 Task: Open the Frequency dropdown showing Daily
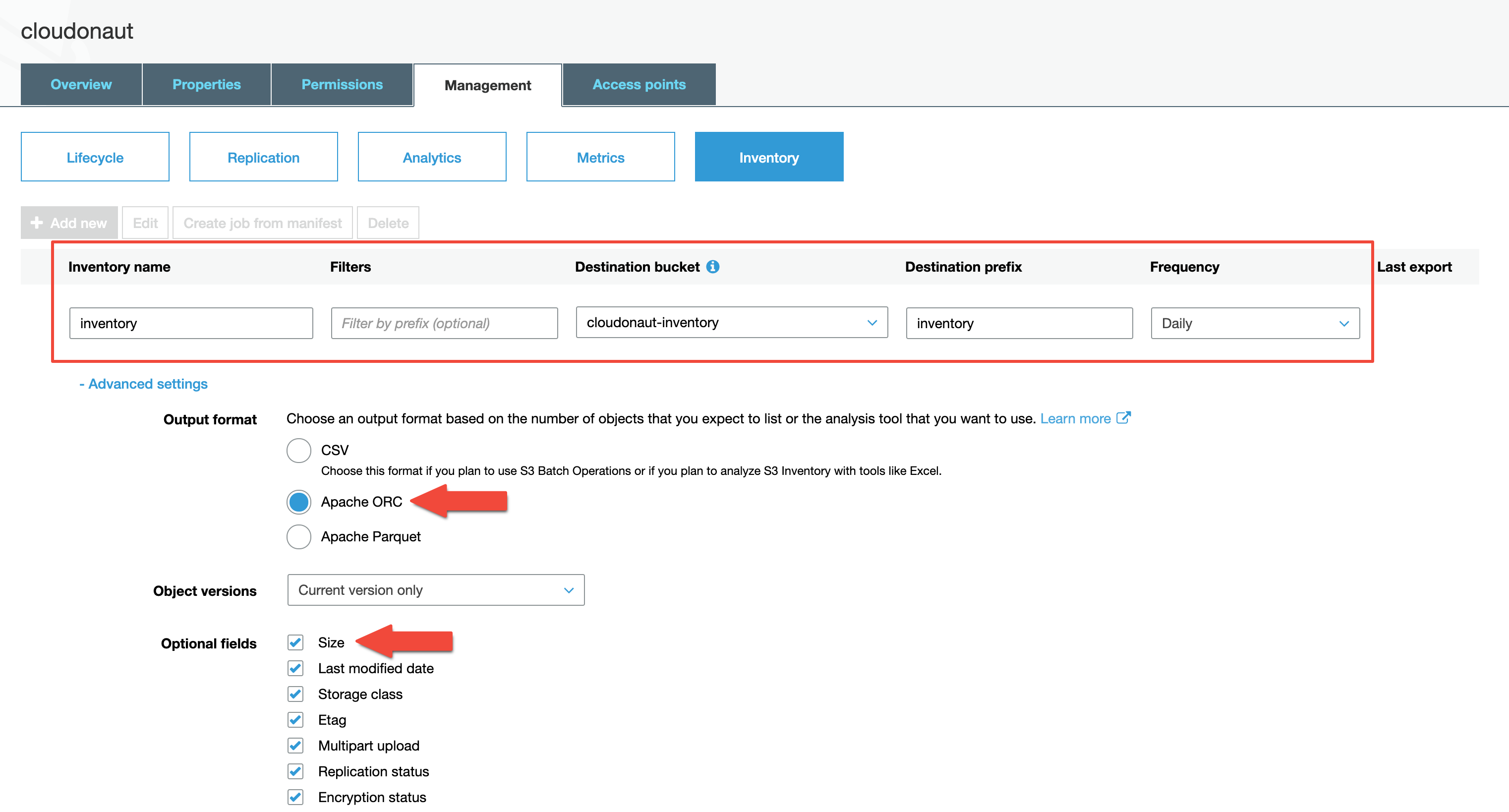pos(1255,323)
